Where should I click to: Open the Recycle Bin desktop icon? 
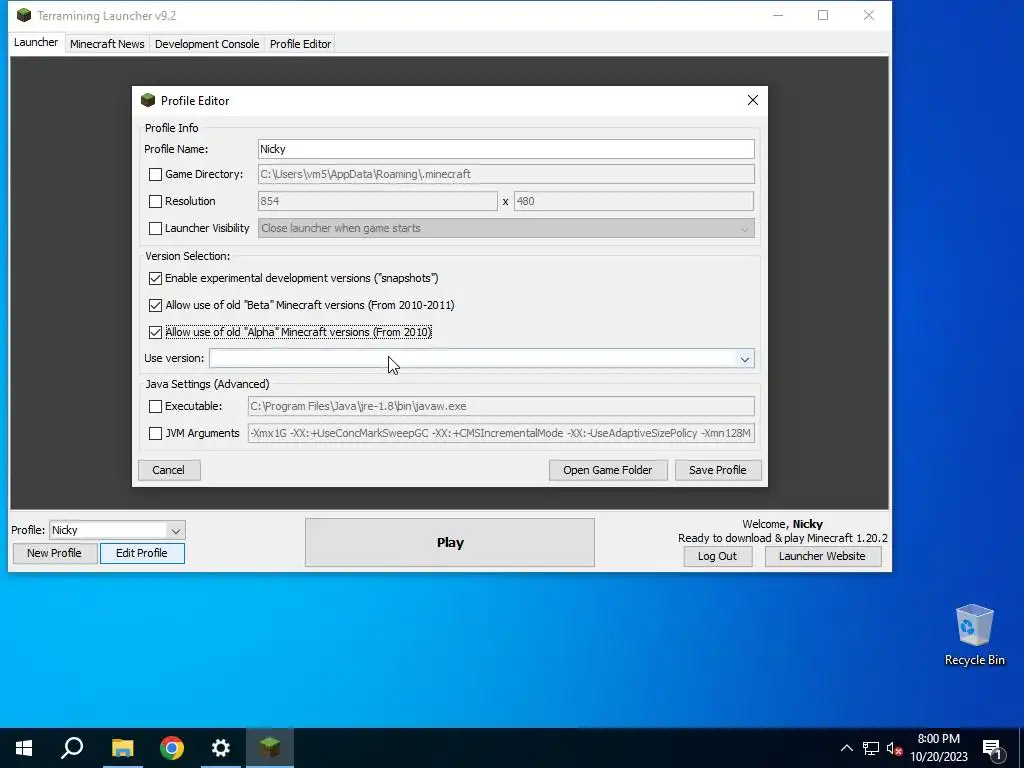tap(974, 635)
